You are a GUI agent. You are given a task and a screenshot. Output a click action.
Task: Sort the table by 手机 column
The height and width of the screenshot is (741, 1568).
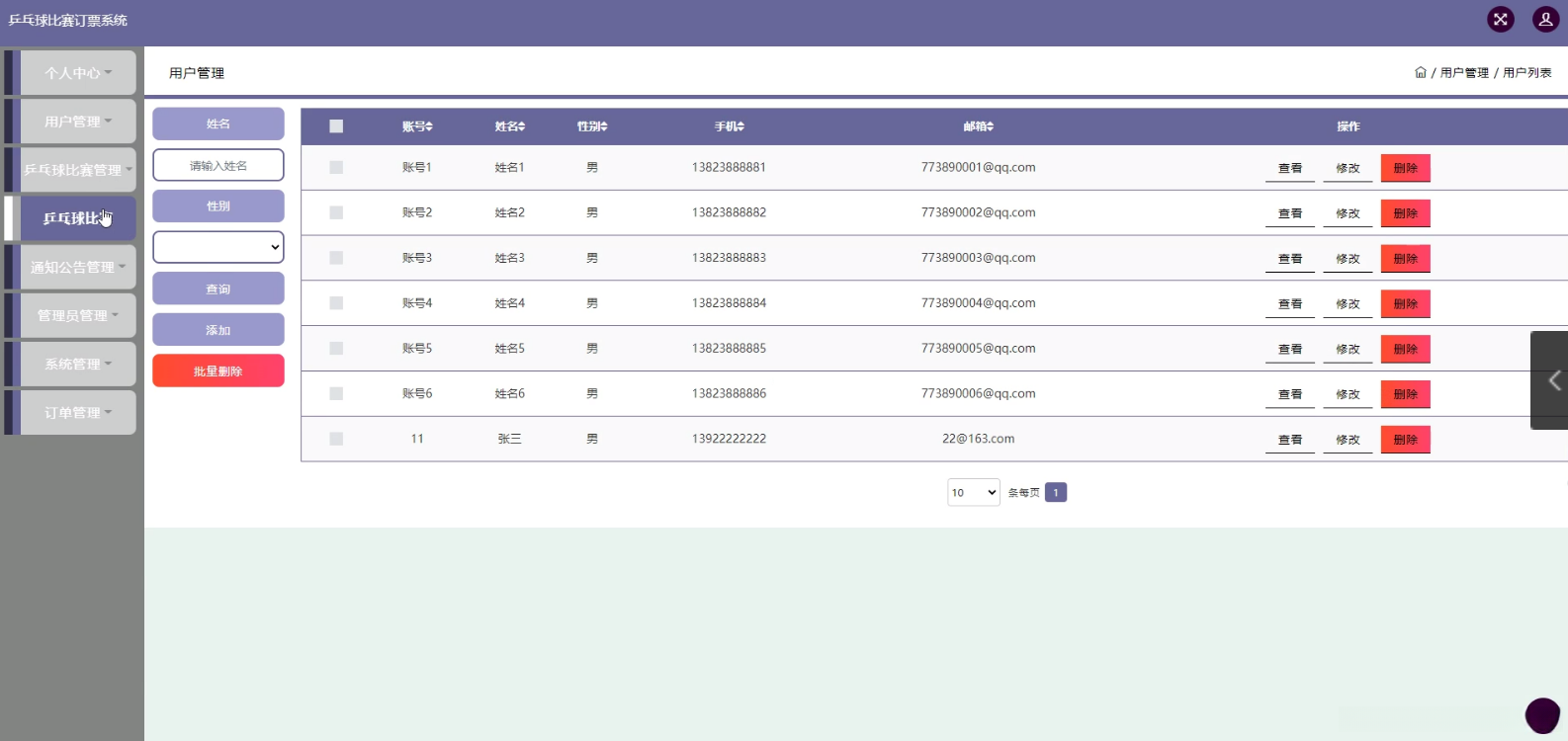730,126
